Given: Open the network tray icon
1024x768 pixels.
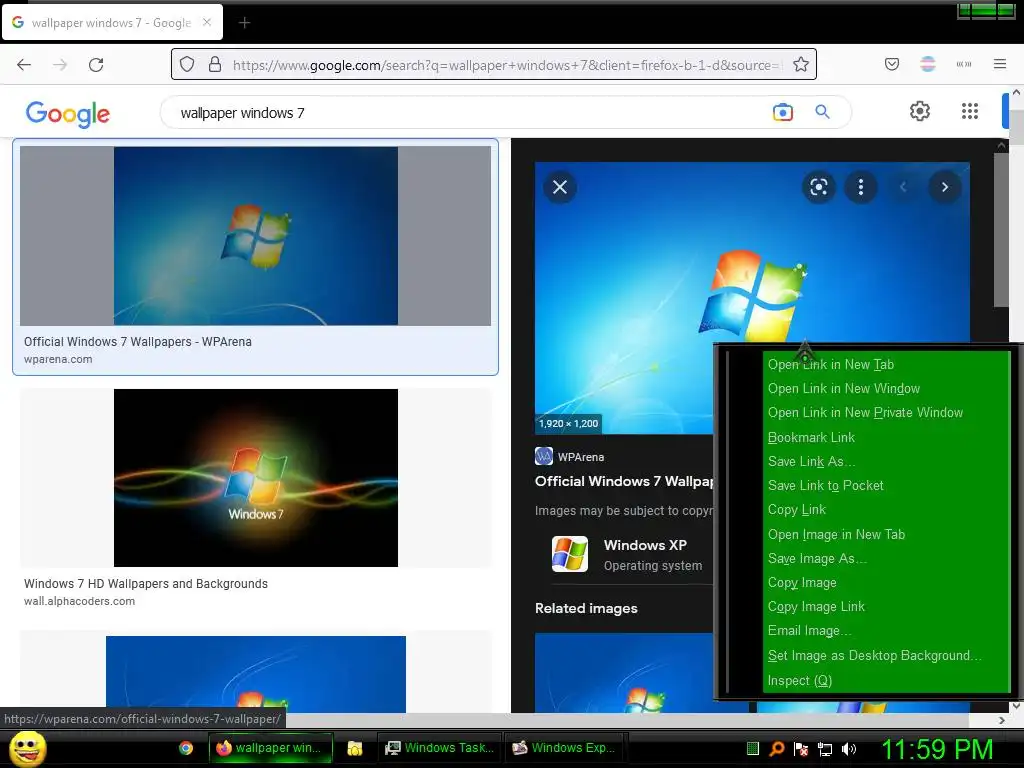Looking at the screenshot, I should coord(825,749).
